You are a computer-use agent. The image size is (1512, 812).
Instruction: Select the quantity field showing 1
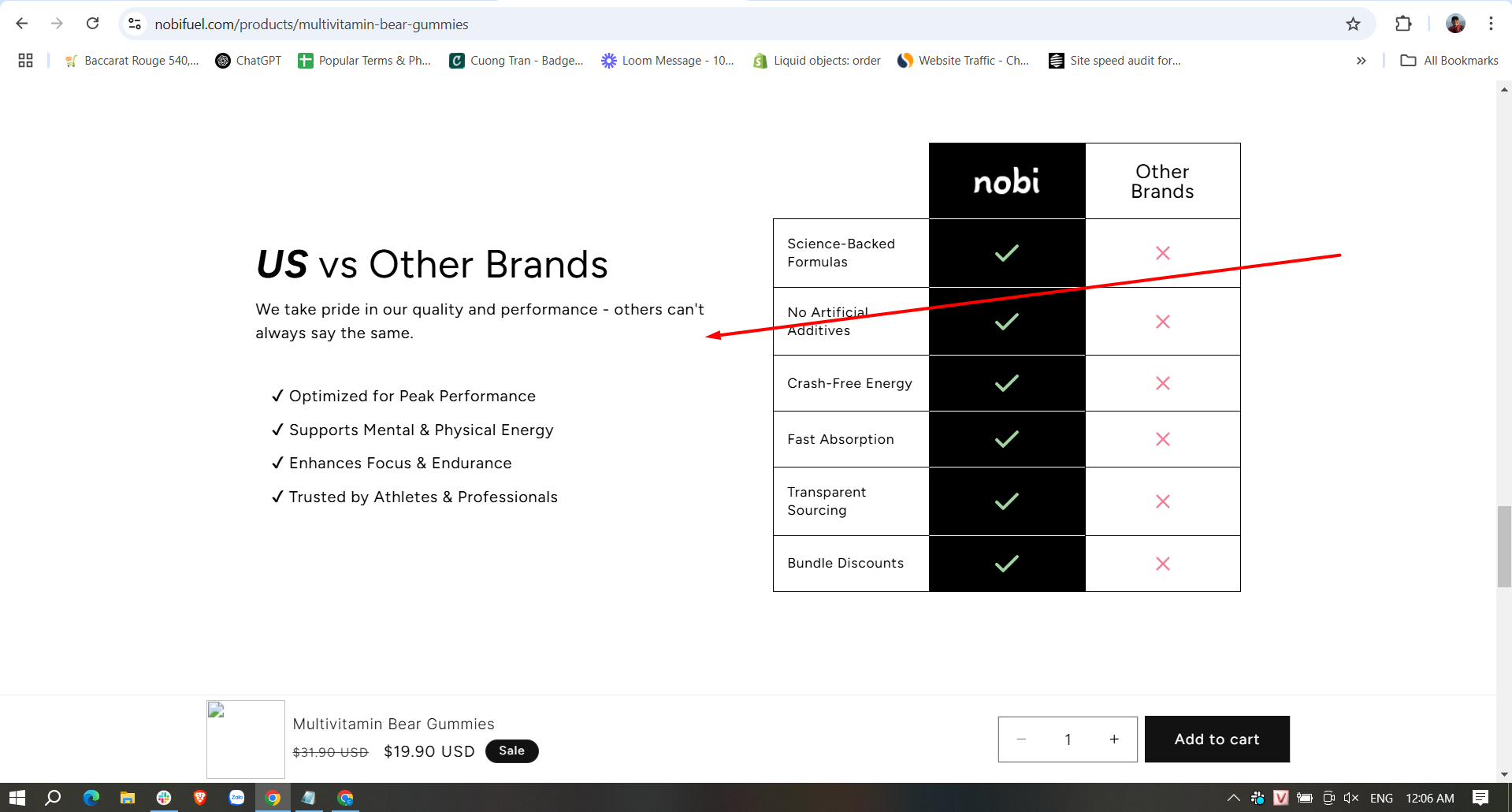[1068, 739]
